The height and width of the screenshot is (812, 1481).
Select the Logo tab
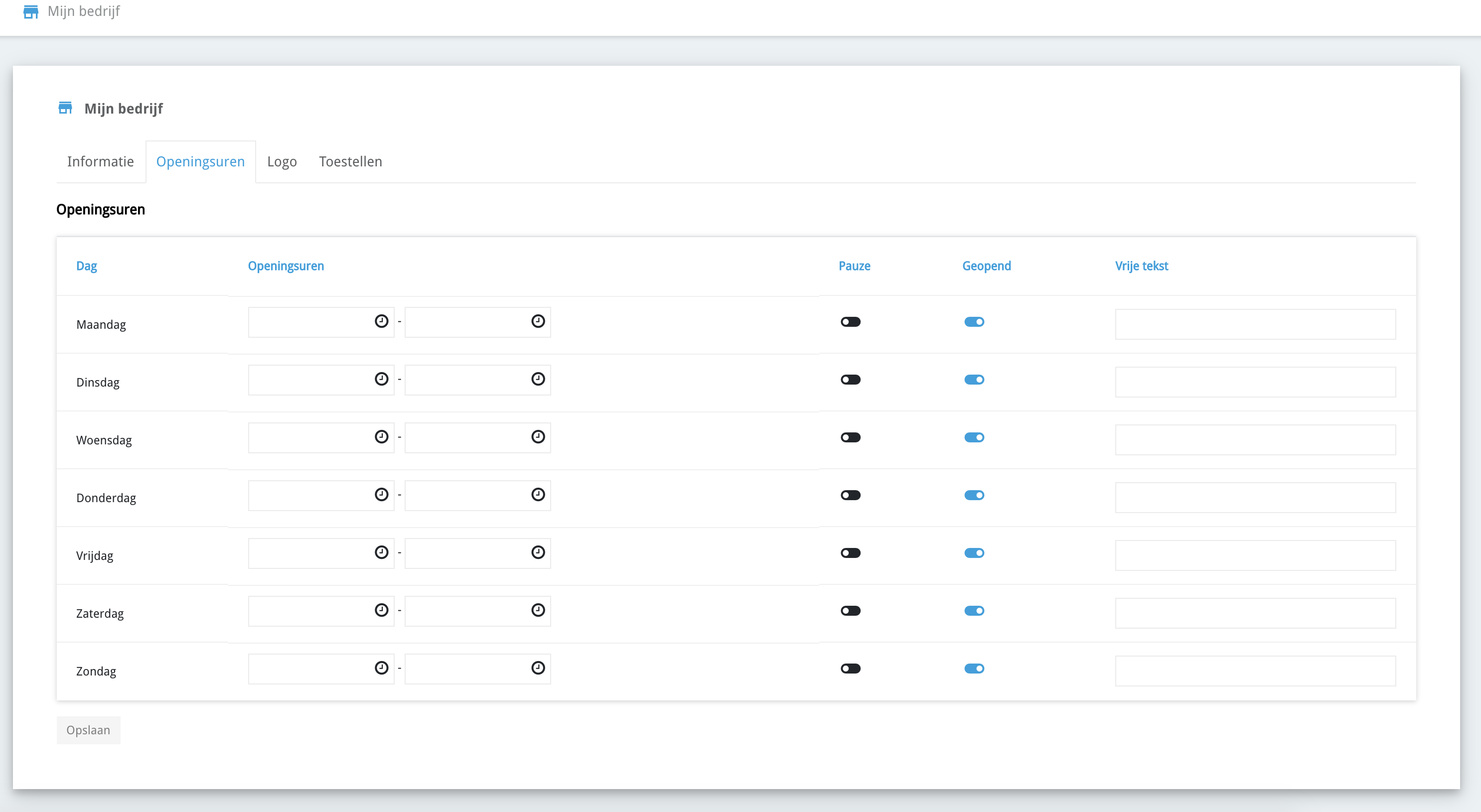pyautogui.click(x=282, y=161)
